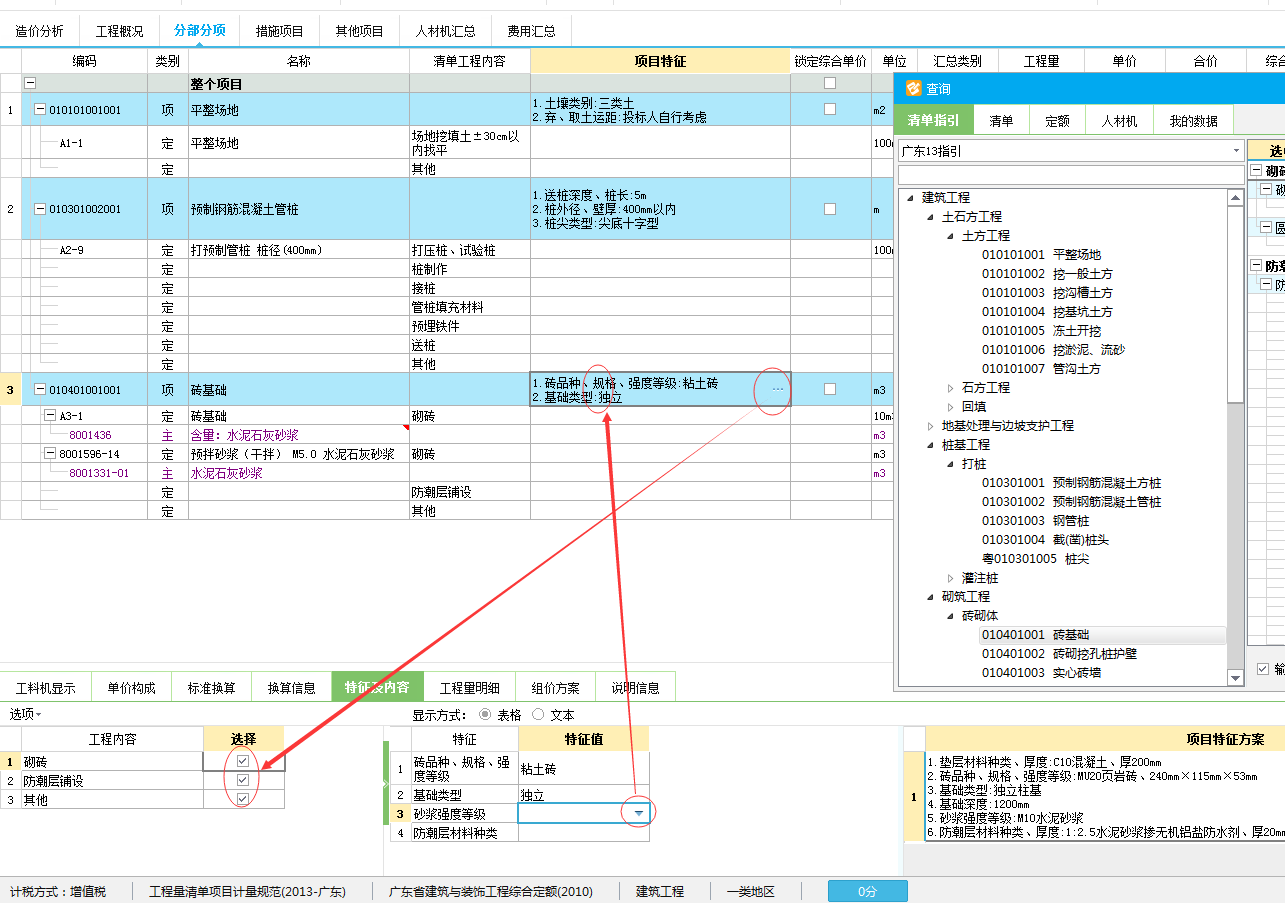Collapse item 010301002001 in the table
Viewport: 1285px width, 903px height.
pyautogui.click(x=40, y=209)
